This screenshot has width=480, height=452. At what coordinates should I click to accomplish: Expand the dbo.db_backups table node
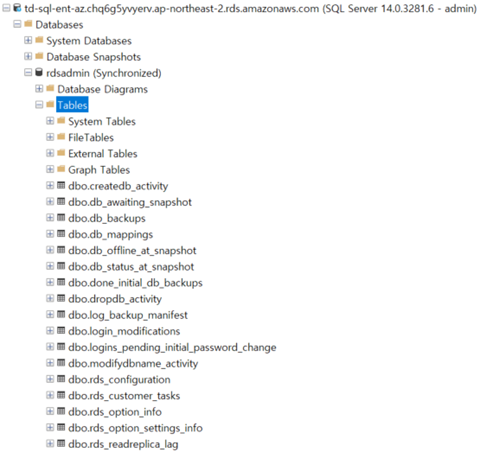point(50,218)
